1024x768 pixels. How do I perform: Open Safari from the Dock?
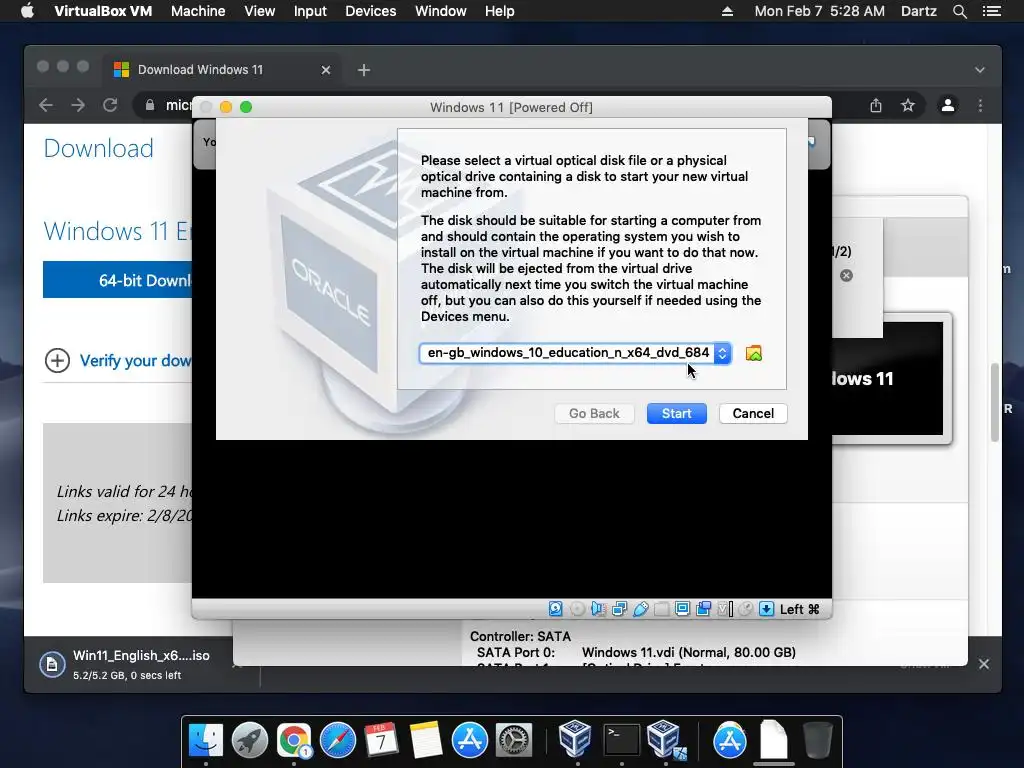pyautogui.click(x=338, y=740)
